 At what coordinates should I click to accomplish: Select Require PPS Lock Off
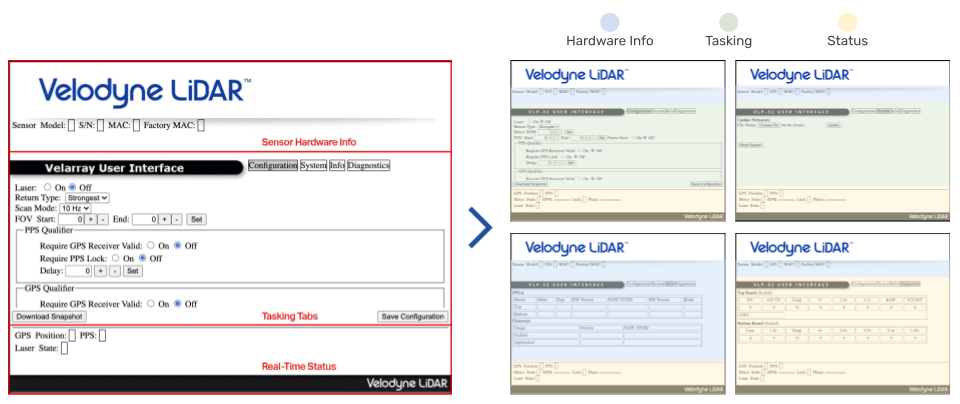(143, 258)
